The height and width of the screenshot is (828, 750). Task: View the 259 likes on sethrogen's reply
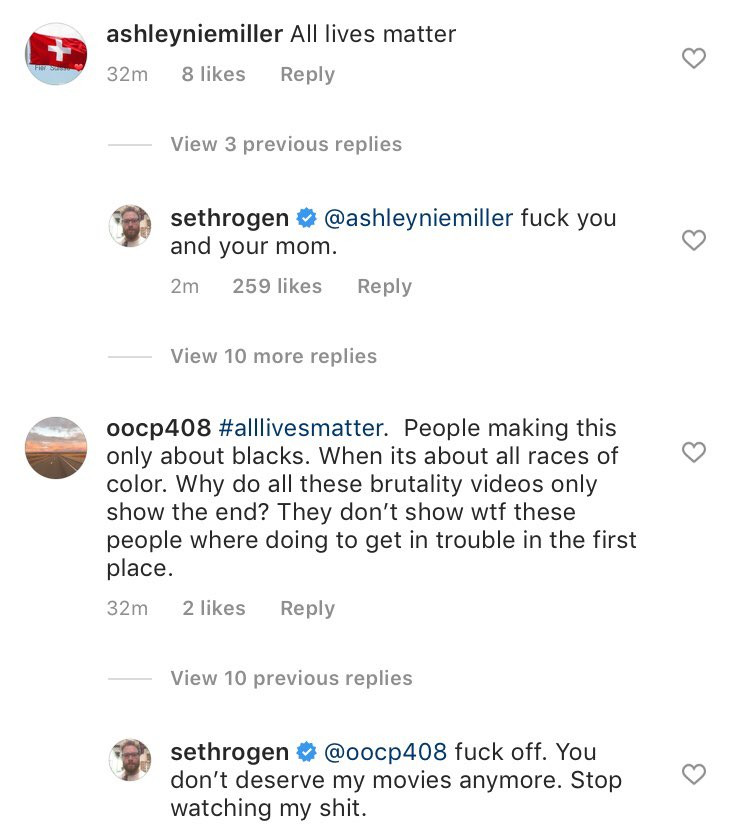pyautogui.click(x=277, y=286)
